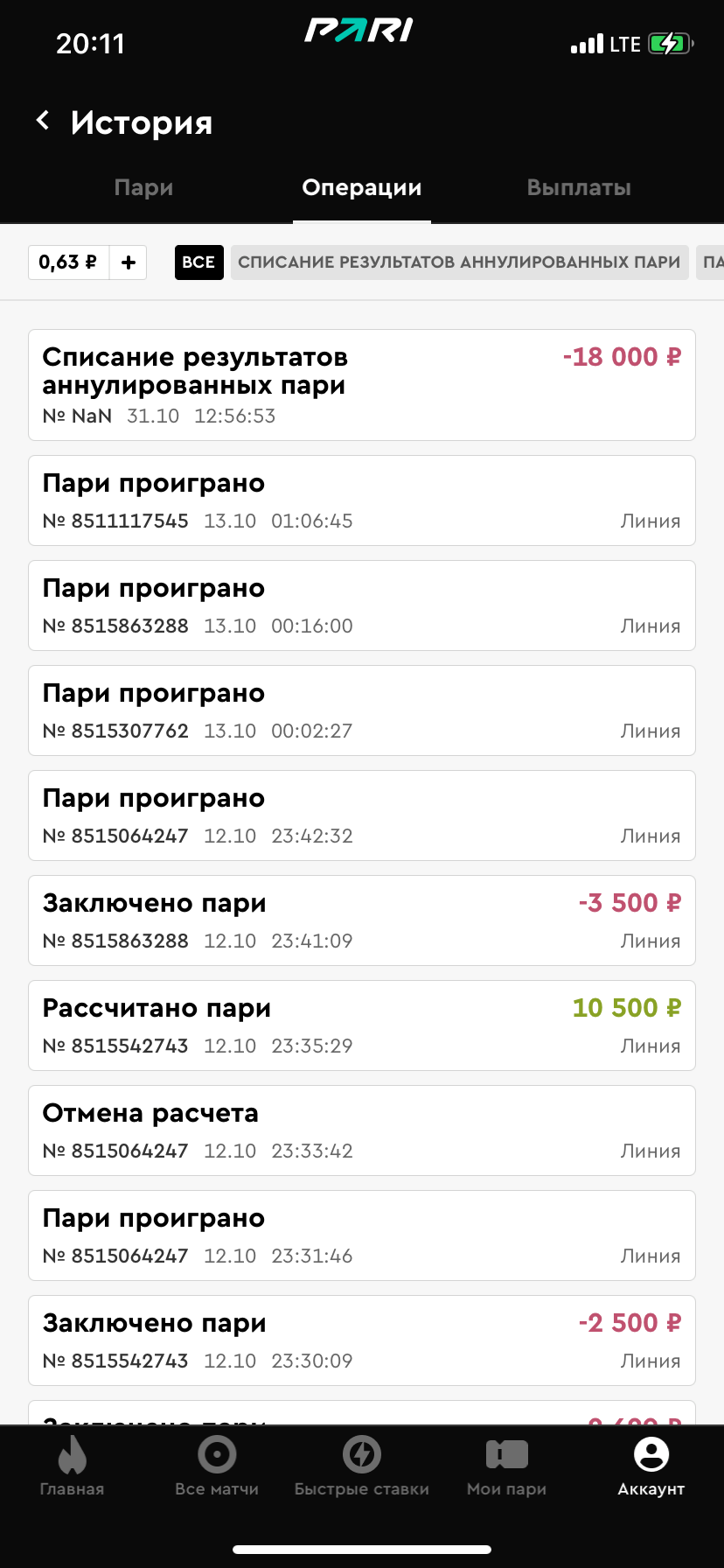
Task: Select the Операции tab
Action: [362, 187]
